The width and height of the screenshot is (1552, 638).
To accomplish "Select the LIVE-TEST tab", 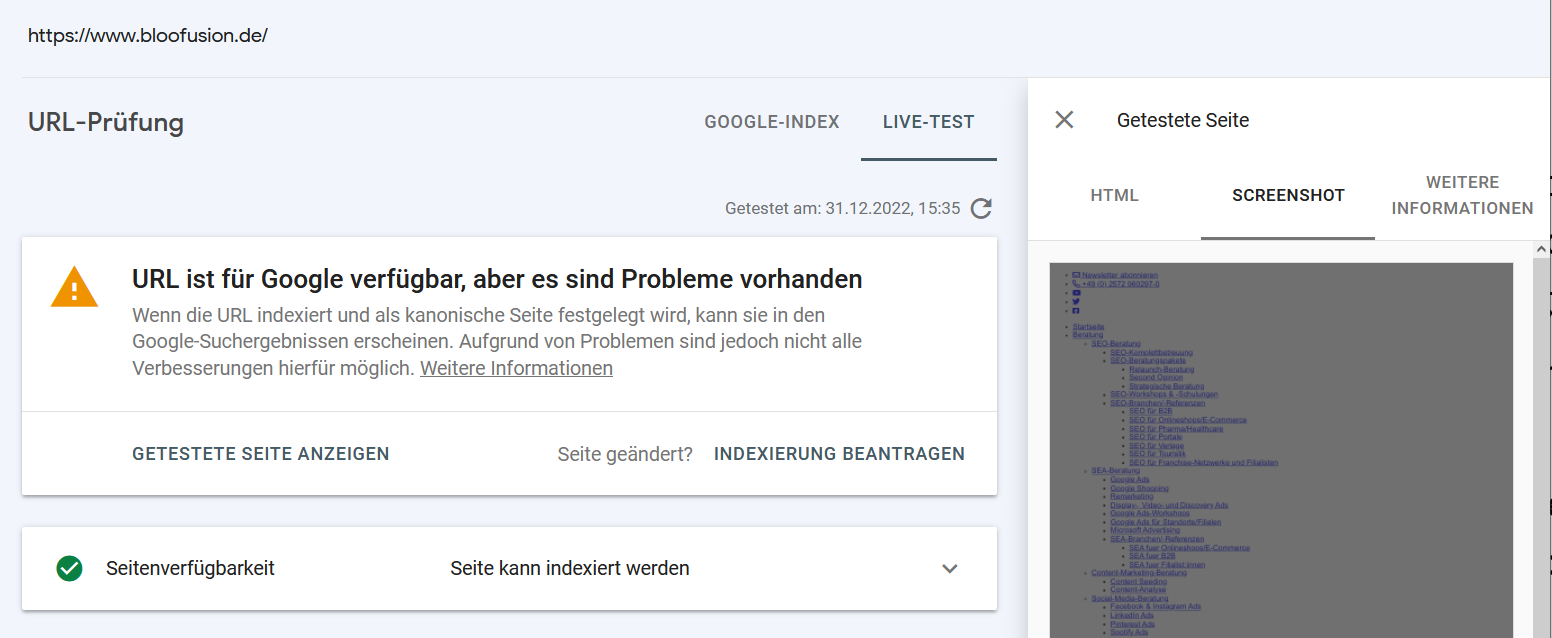I will 928,122.
